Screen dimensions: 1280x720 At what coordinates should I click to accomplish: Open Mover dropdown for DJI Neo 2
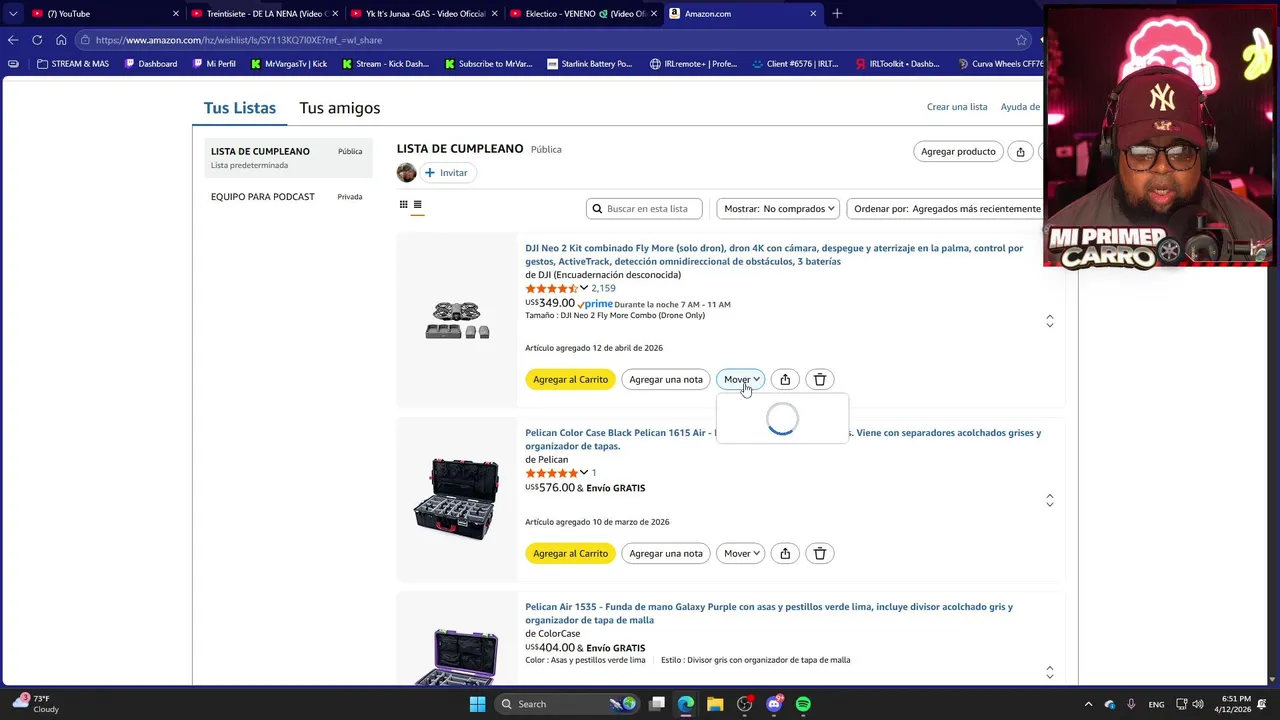click(x=741, y=380)
